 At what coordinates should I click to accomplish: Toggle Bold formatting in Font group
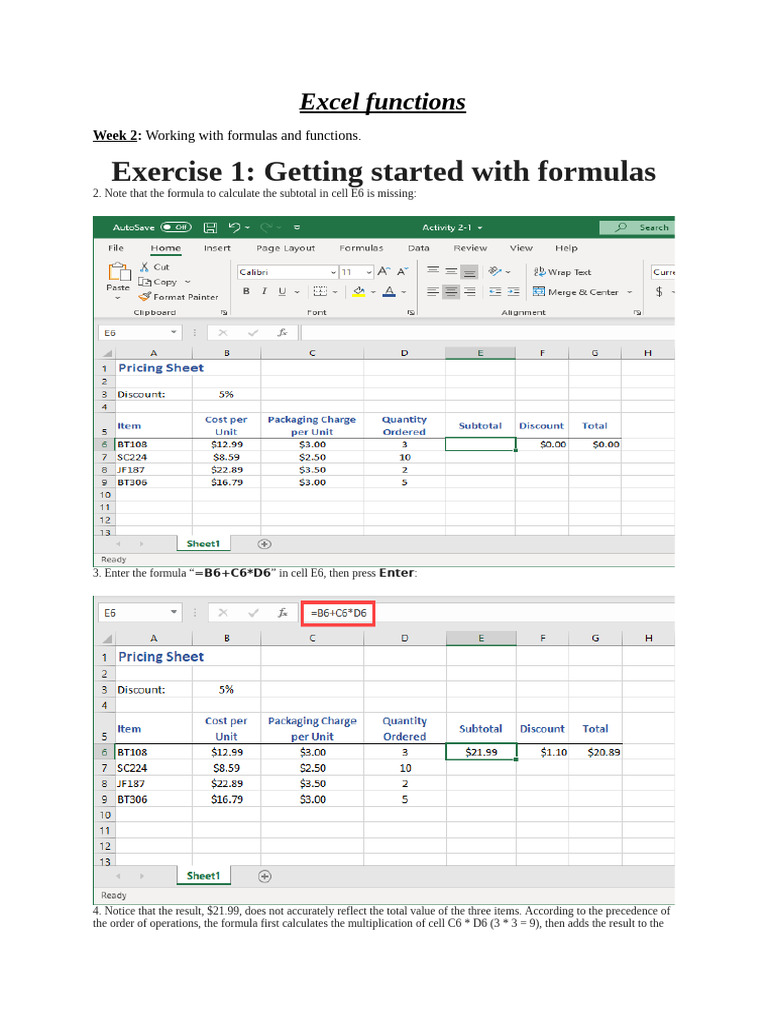pos(246,291)
